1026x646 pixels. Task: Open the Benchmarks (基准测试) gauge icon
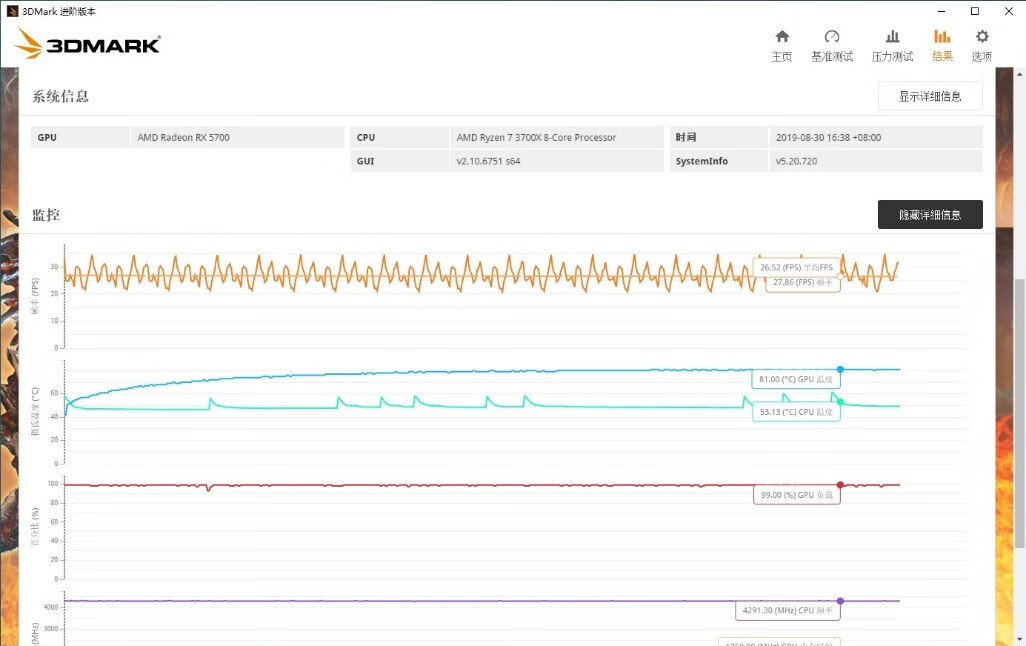[832, 37]
